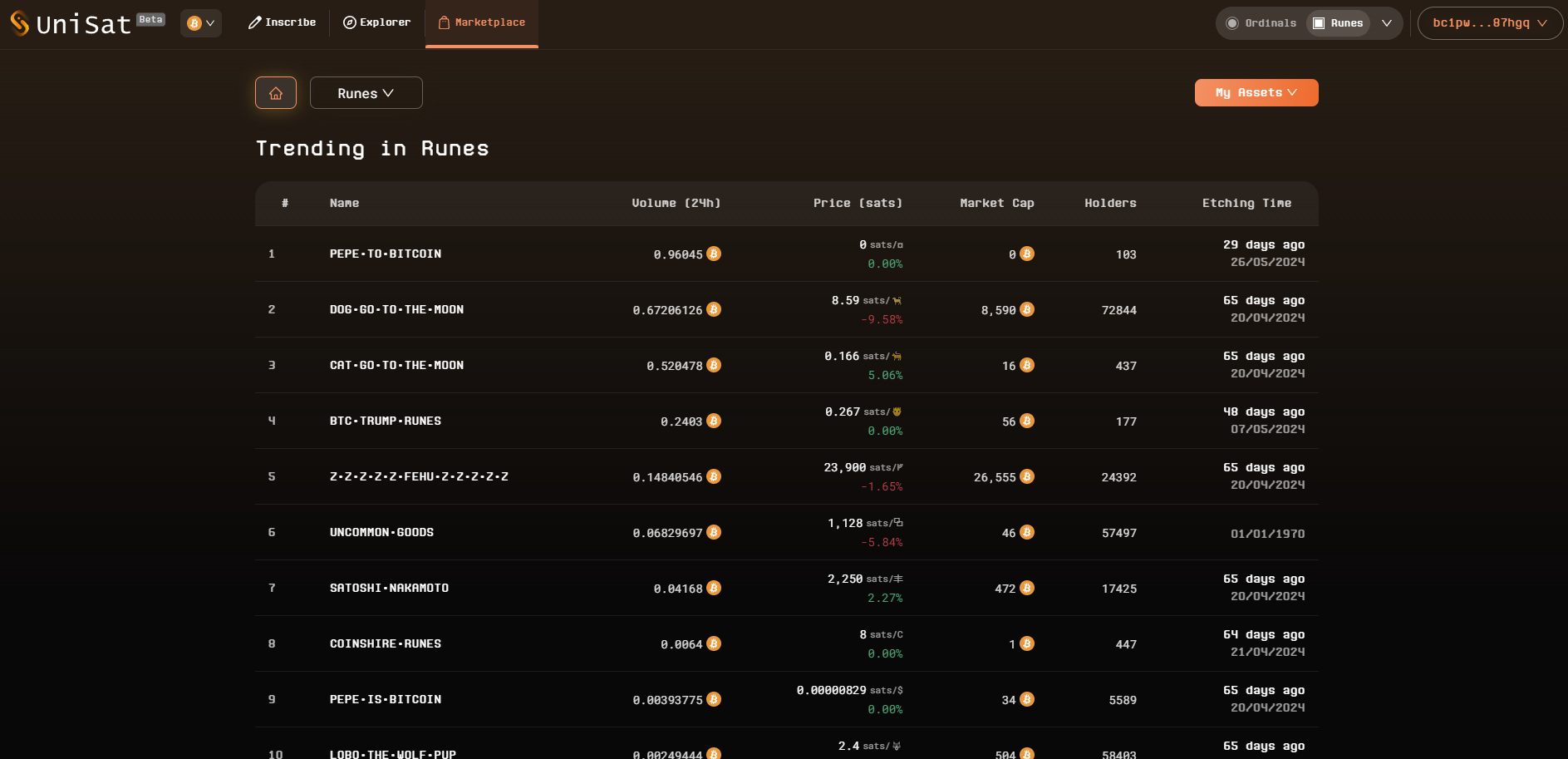Open COINSHIRE•RUNES rune

386,643
